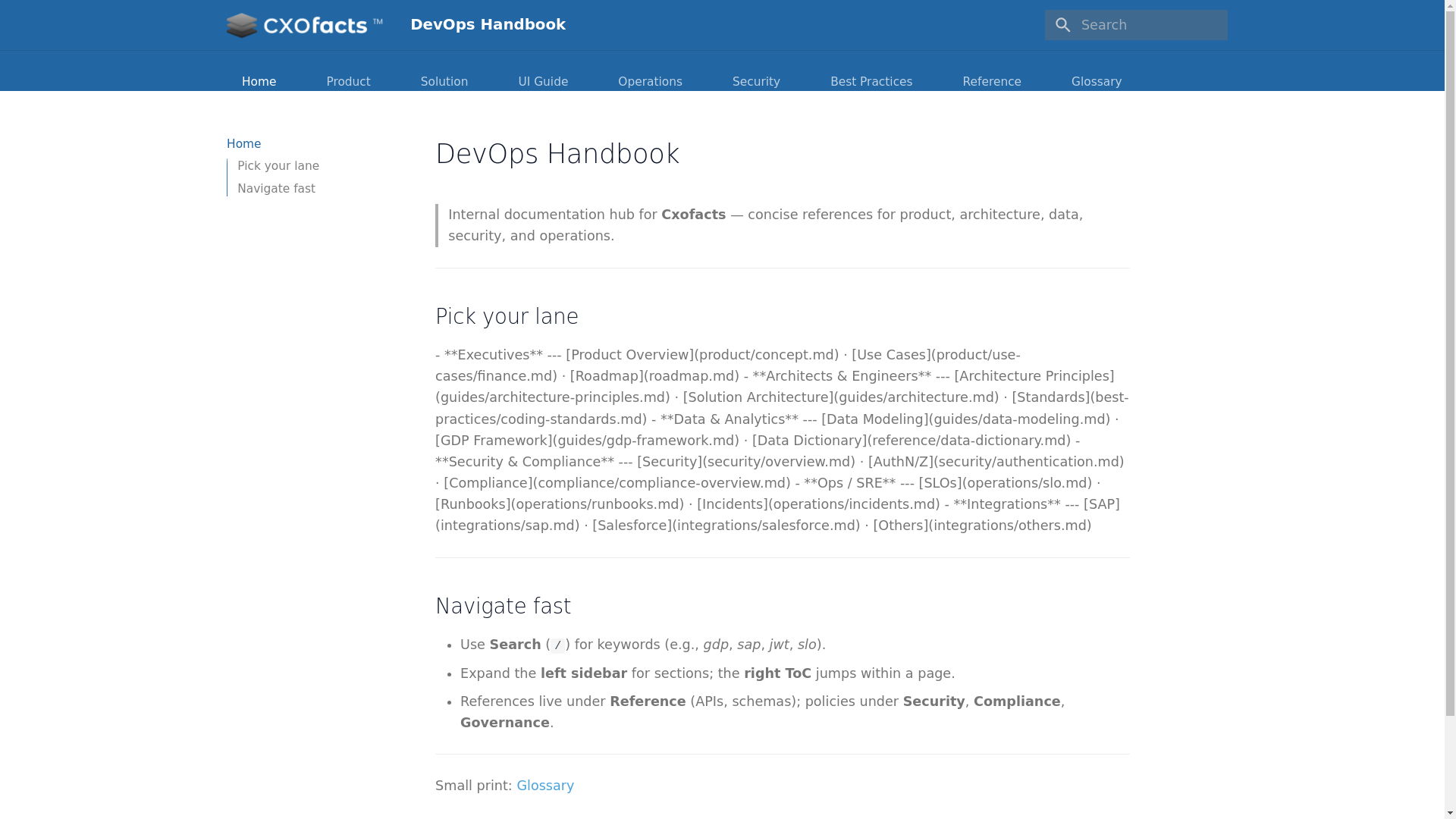Click the Pick your lane heading

tap(507, 316)
